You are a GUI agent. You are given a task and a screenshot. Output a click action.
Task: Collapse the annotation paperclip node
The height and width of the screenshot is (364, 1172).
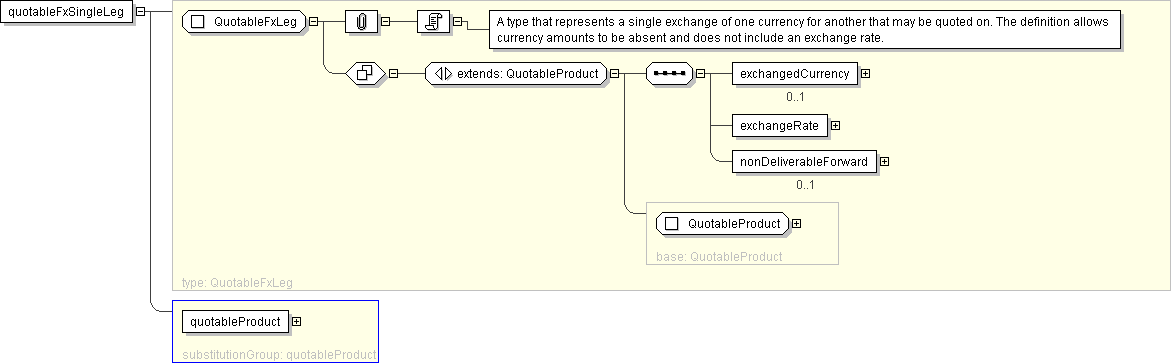[386, 22]
